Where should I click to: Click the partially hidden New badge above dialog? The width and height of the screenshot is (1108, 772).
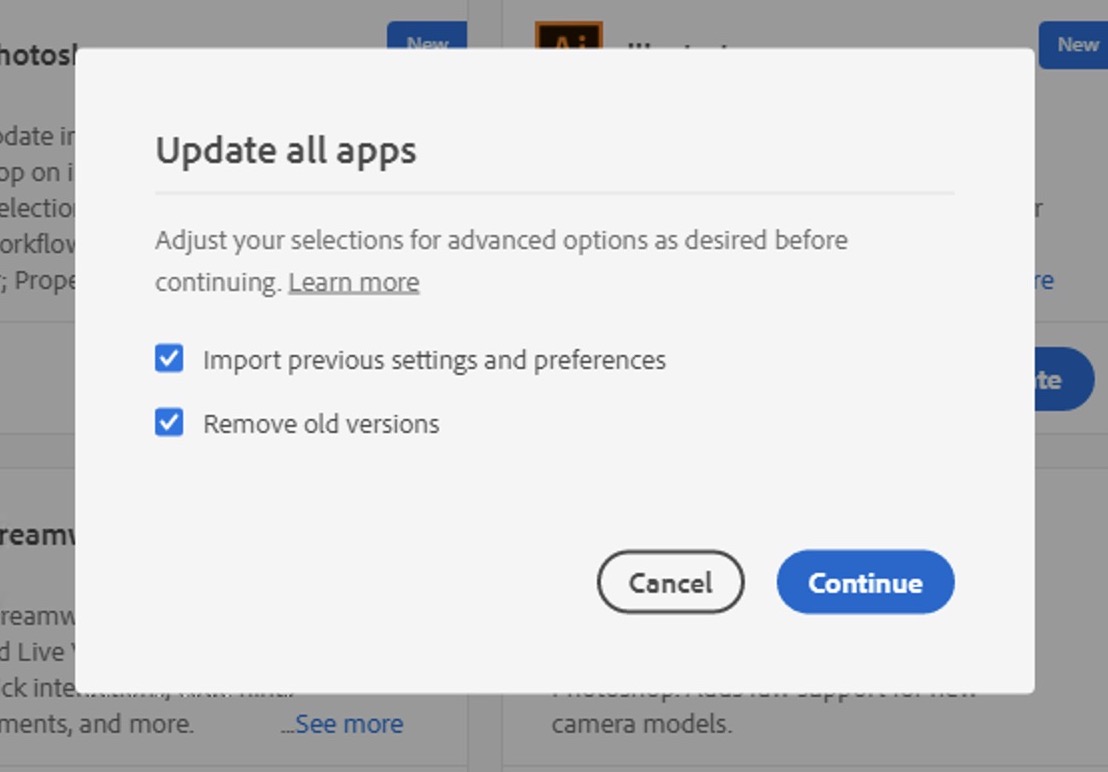(x=427, y=35)
